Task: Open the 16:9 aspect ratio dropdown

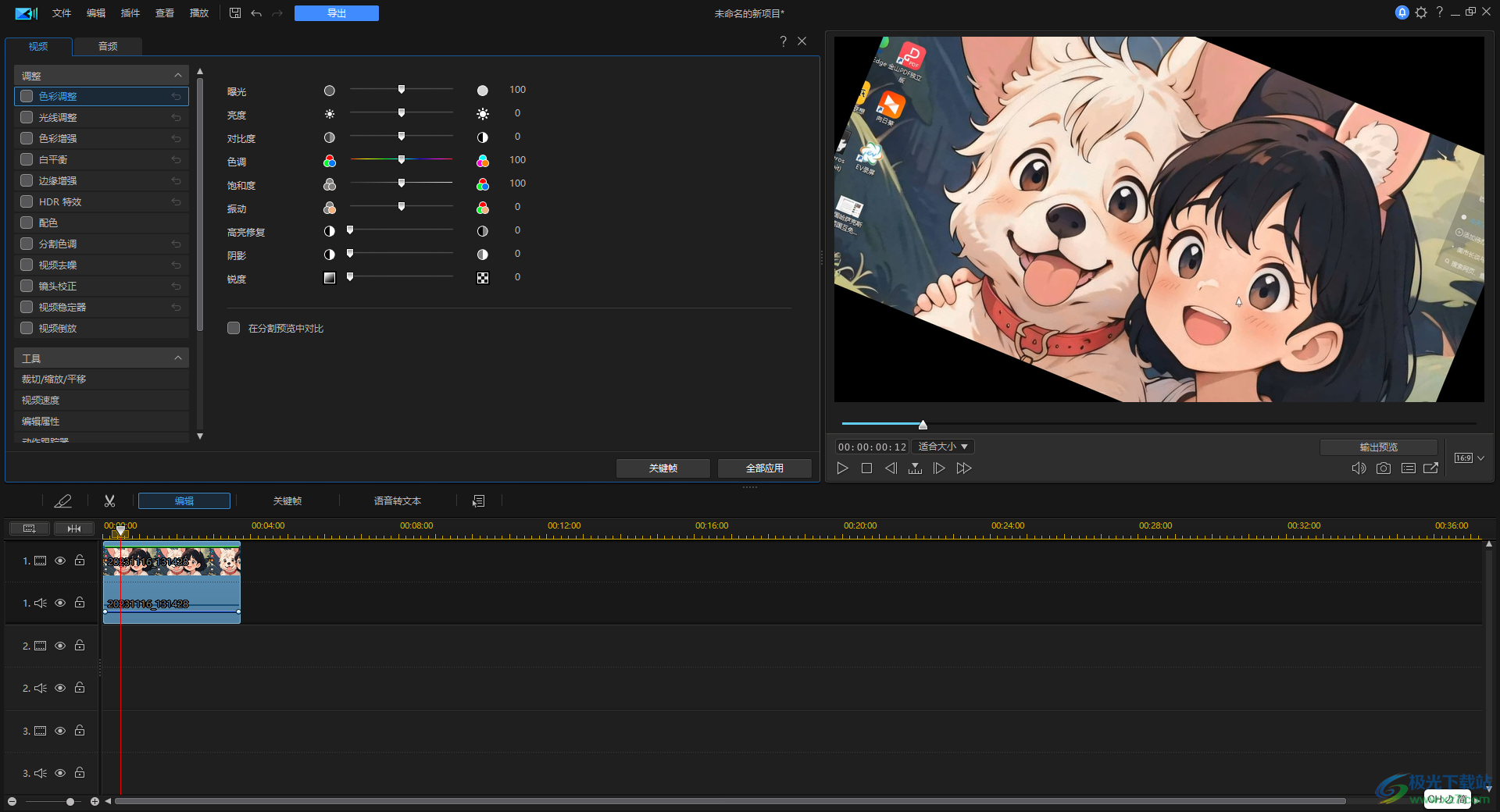Action: pos(1470,458)
